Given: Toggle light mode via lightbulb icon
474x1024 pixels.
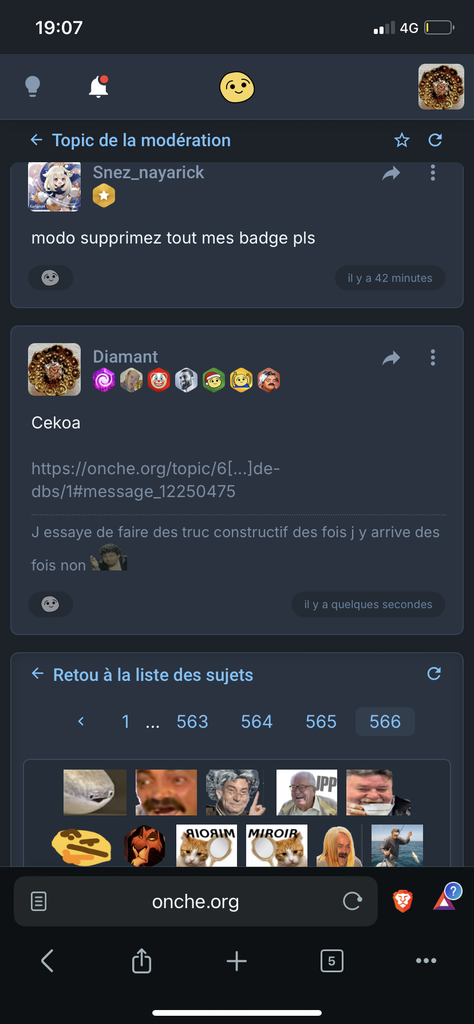Looking at the screenshot, I should [33, 87].
